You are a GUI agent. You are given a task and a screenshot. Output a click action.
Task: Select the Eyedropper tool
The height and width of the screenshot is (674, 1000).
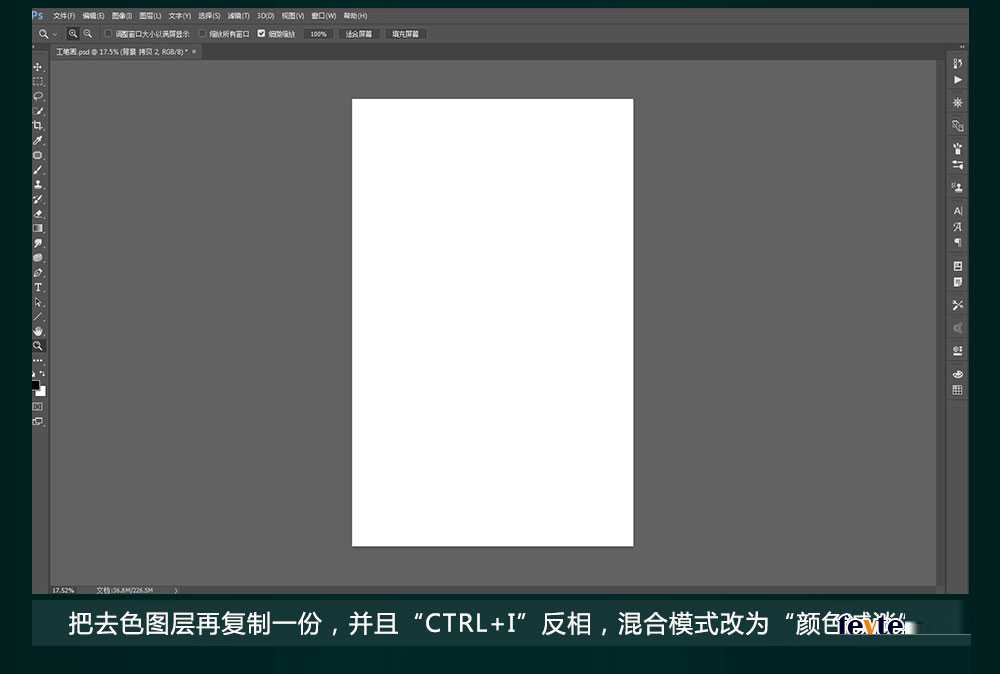tap(38, 140)
